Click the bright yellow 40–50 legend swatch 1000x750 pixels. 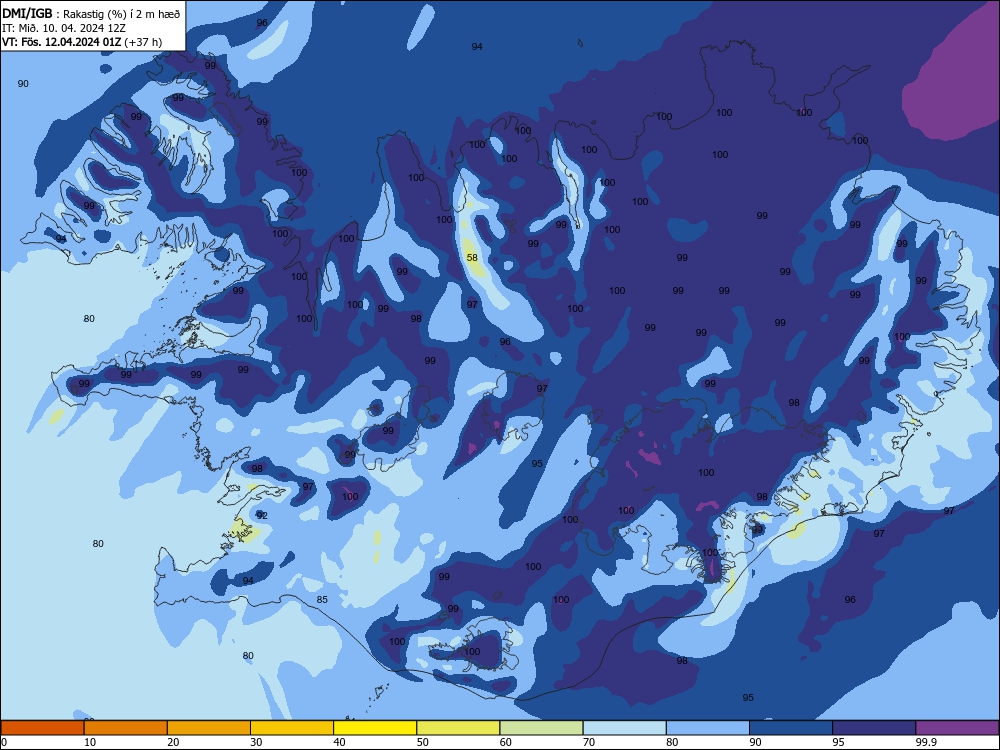click(x=375, y=728)
